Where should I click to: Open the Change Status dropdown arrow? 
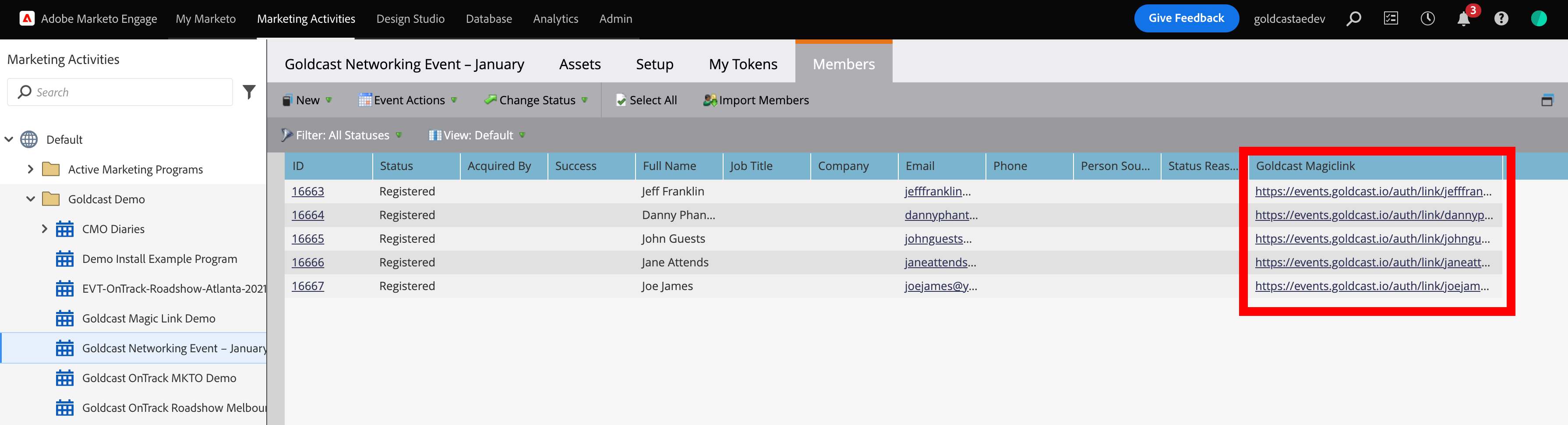[x=584, y=100]
